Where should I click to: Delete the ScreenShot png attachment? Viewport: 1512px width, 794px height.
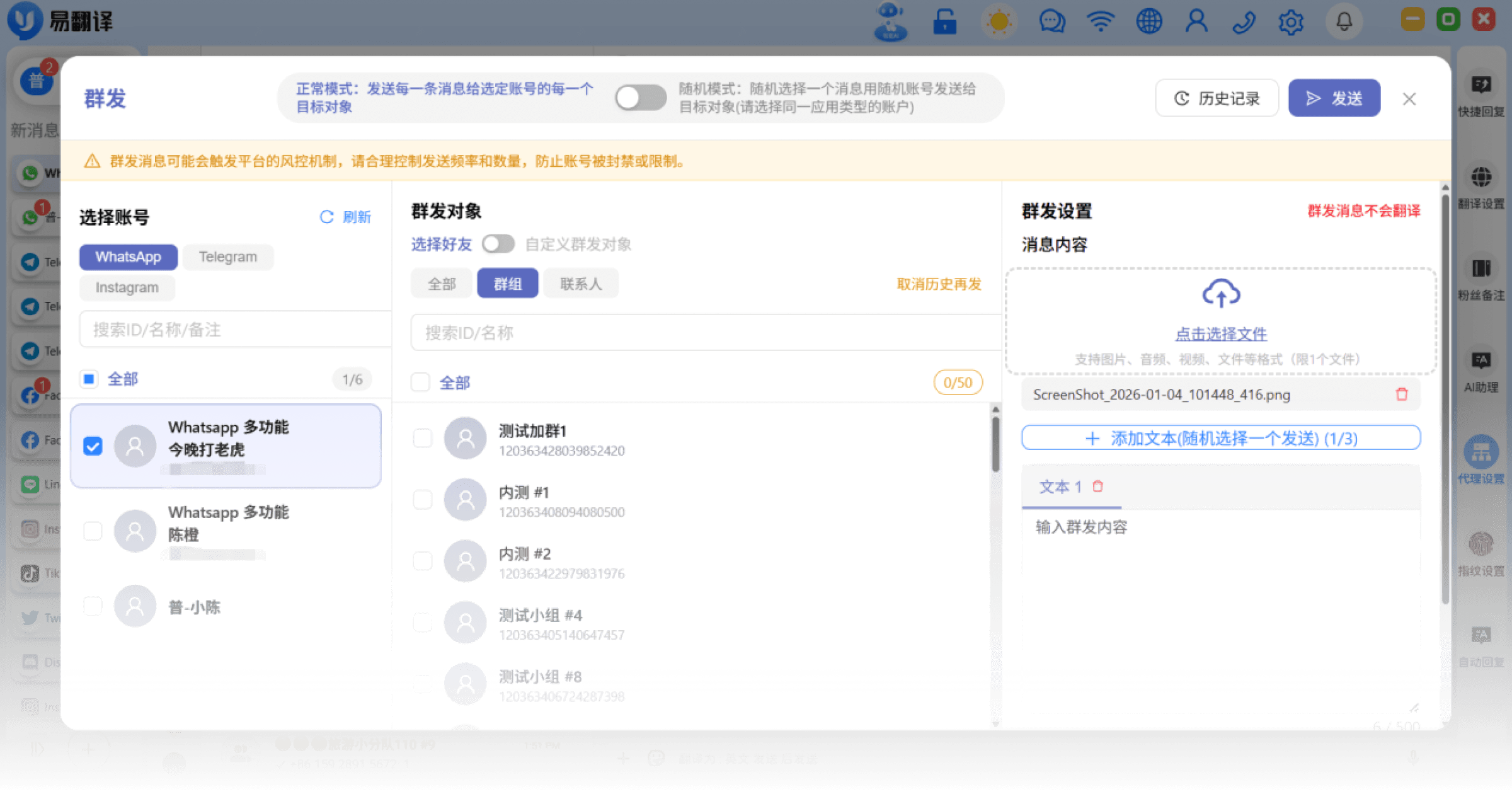pos(1402,394)
